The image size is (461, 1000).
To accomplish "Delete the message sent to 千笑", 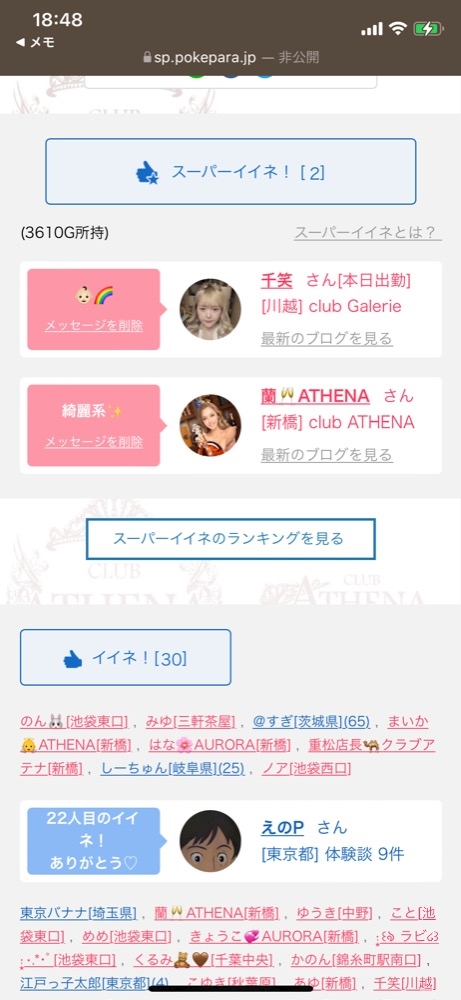I will (x=94, y=326).
